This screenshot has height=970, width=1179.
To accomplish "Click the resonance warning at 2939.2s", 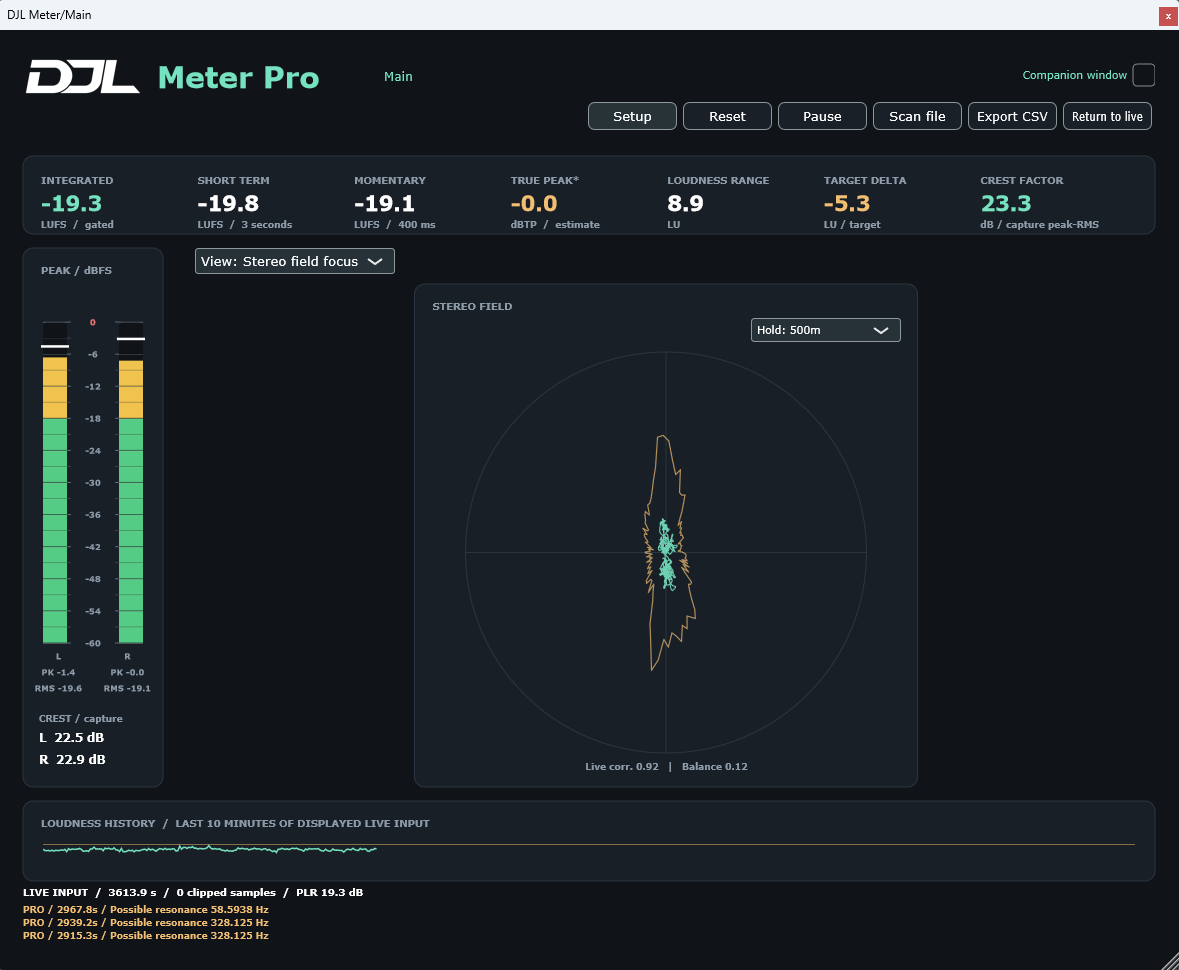I will click(146, 923).
